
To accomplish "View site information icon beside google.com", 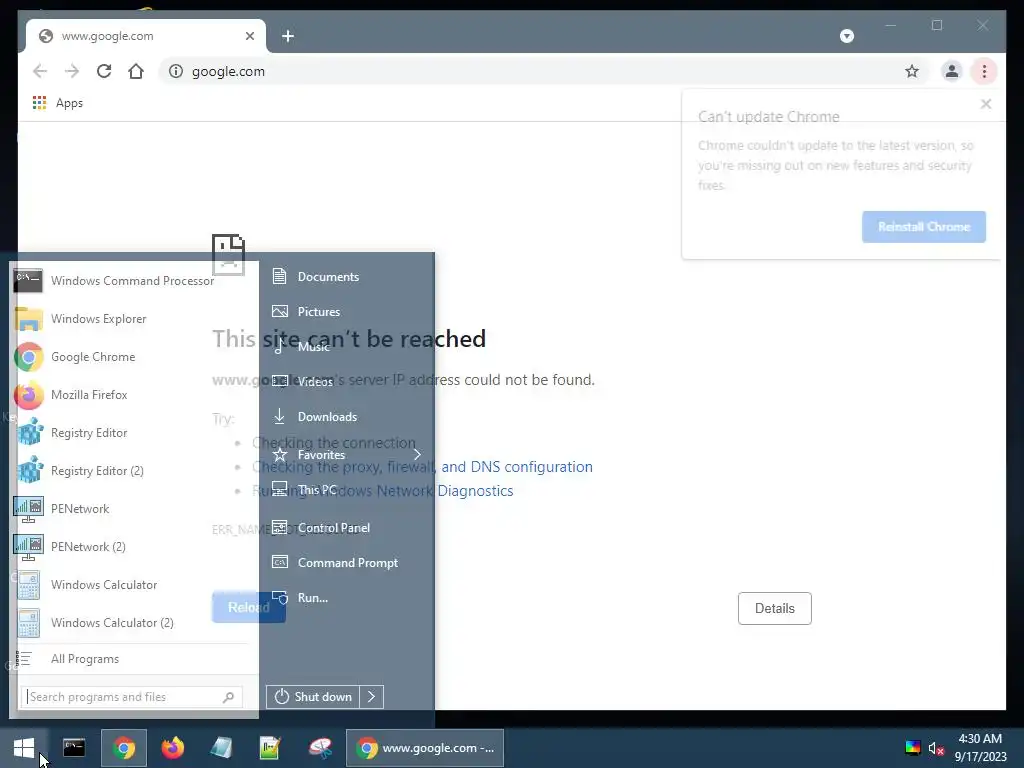I will (176, 71).
